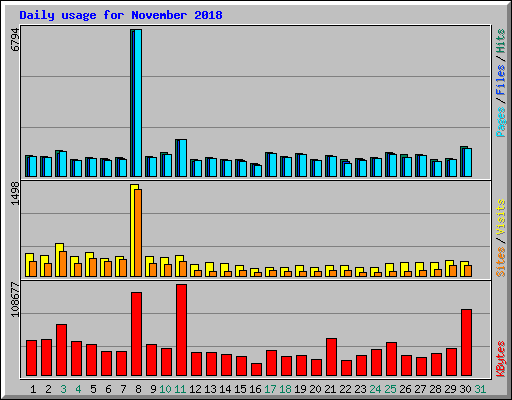Image resolution: width=512 pixels, height=400 pixels.
Task: Click the yellow visits bar for day 3
Action: click(58, 260)
